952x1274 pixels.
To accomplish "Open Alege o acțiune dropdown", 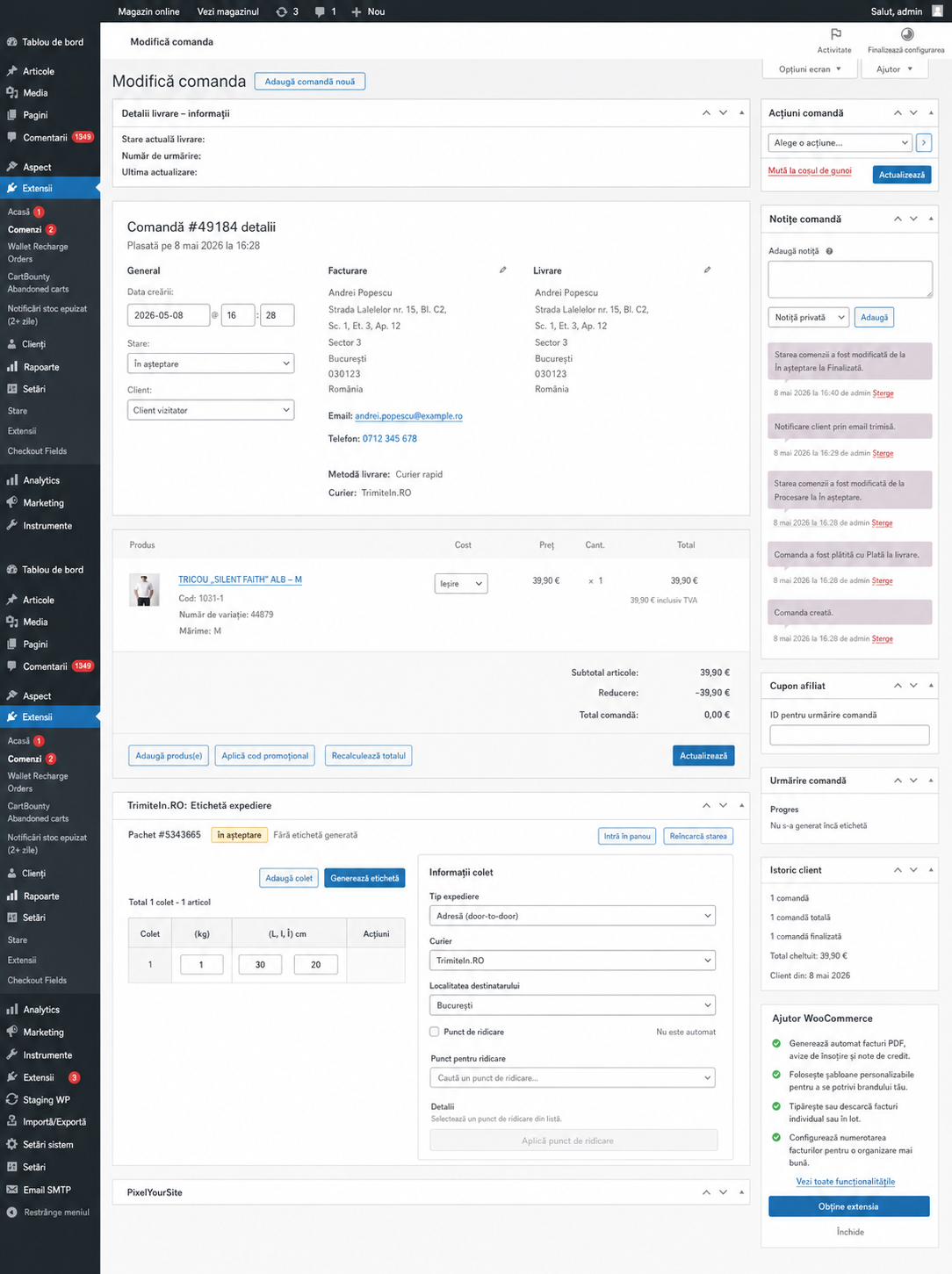I will [x=840, y=142].
